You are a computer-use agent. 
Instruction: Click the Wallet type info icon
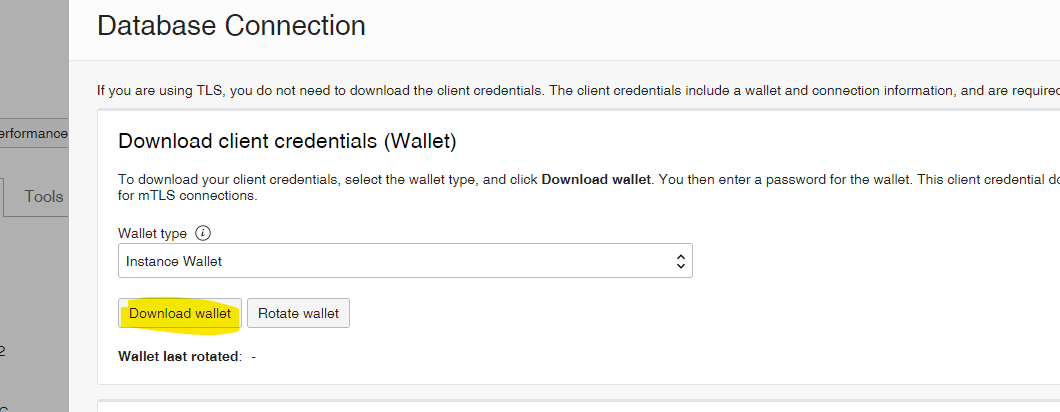[x=203, y=233]
